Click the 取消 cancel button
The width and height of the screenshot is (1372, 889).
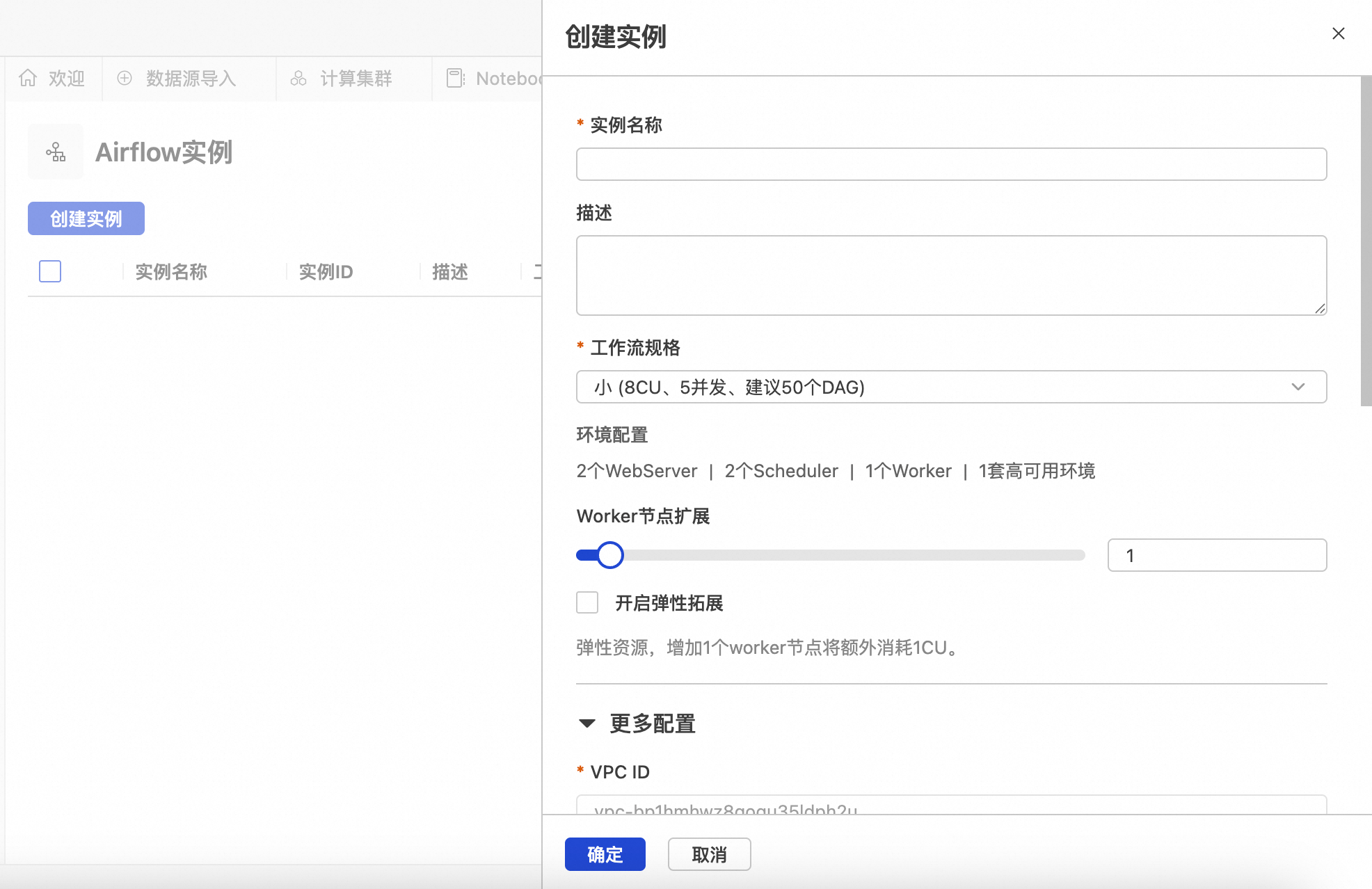(x=709, y=854)
